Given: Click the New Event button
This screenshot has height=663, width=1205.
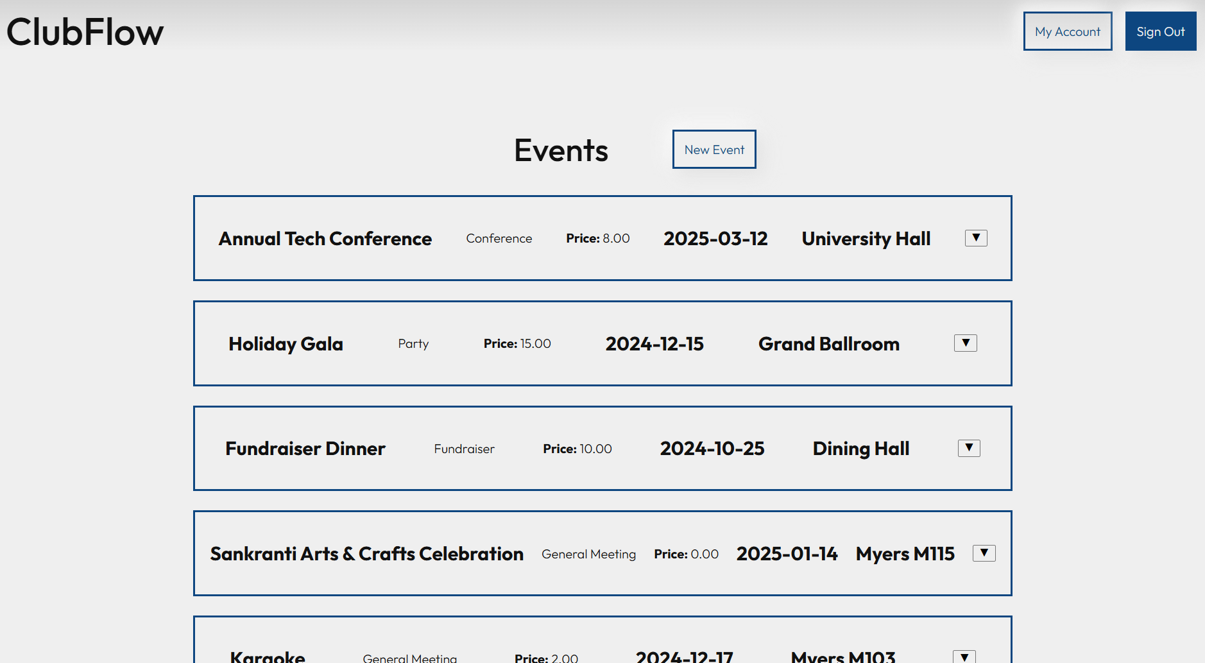Looking at the screenshot, I should point(714,149).
